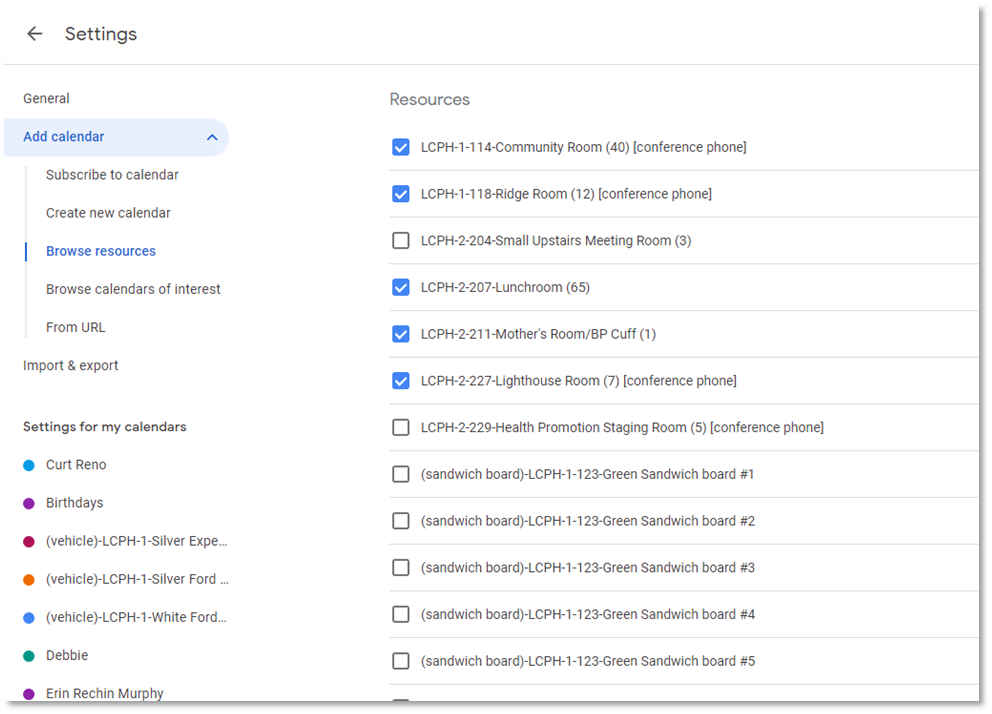Click the blue dot beside Curt Reno
992x714 pixels.
coord(29,465)
